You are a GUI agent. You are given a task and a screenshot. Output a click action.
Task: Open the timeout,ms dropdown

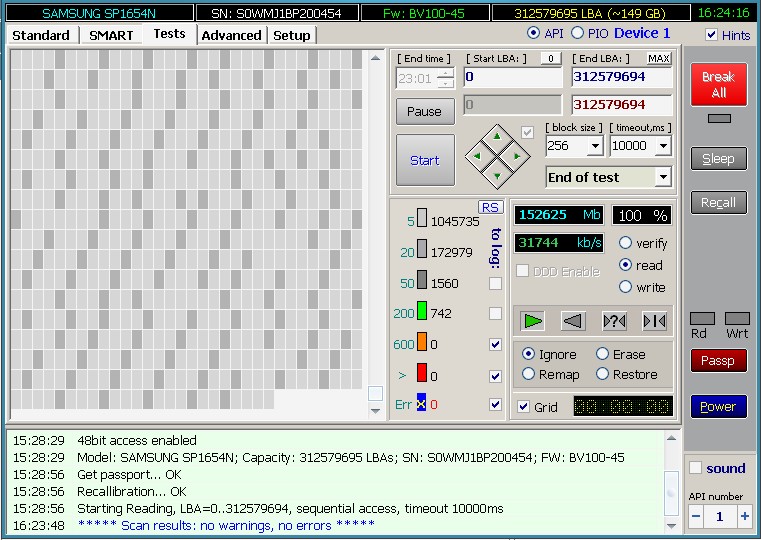pyautogui.click(x=663, y=146)
